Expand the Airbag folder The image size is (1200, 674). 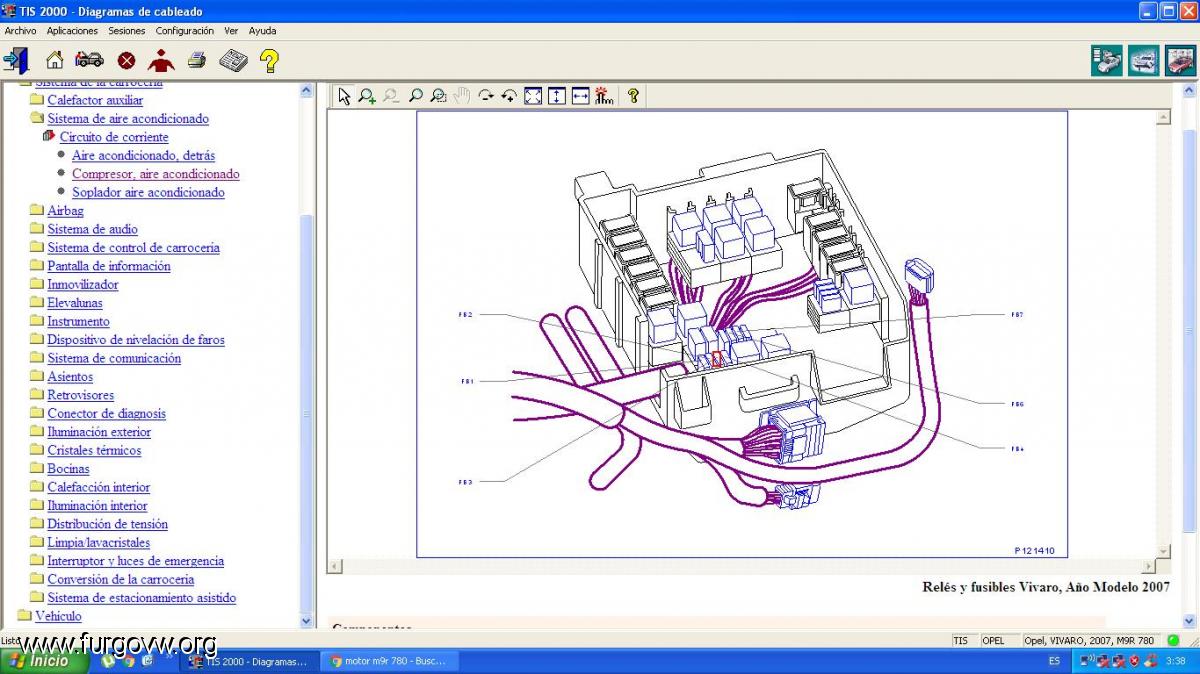[65, 211]
